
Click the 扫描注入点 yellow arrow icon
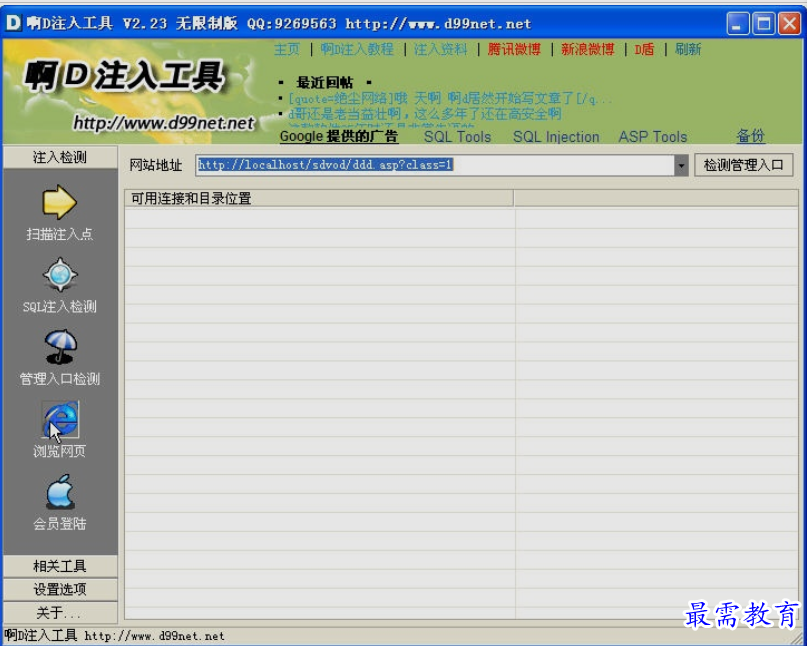click(60, 202)
